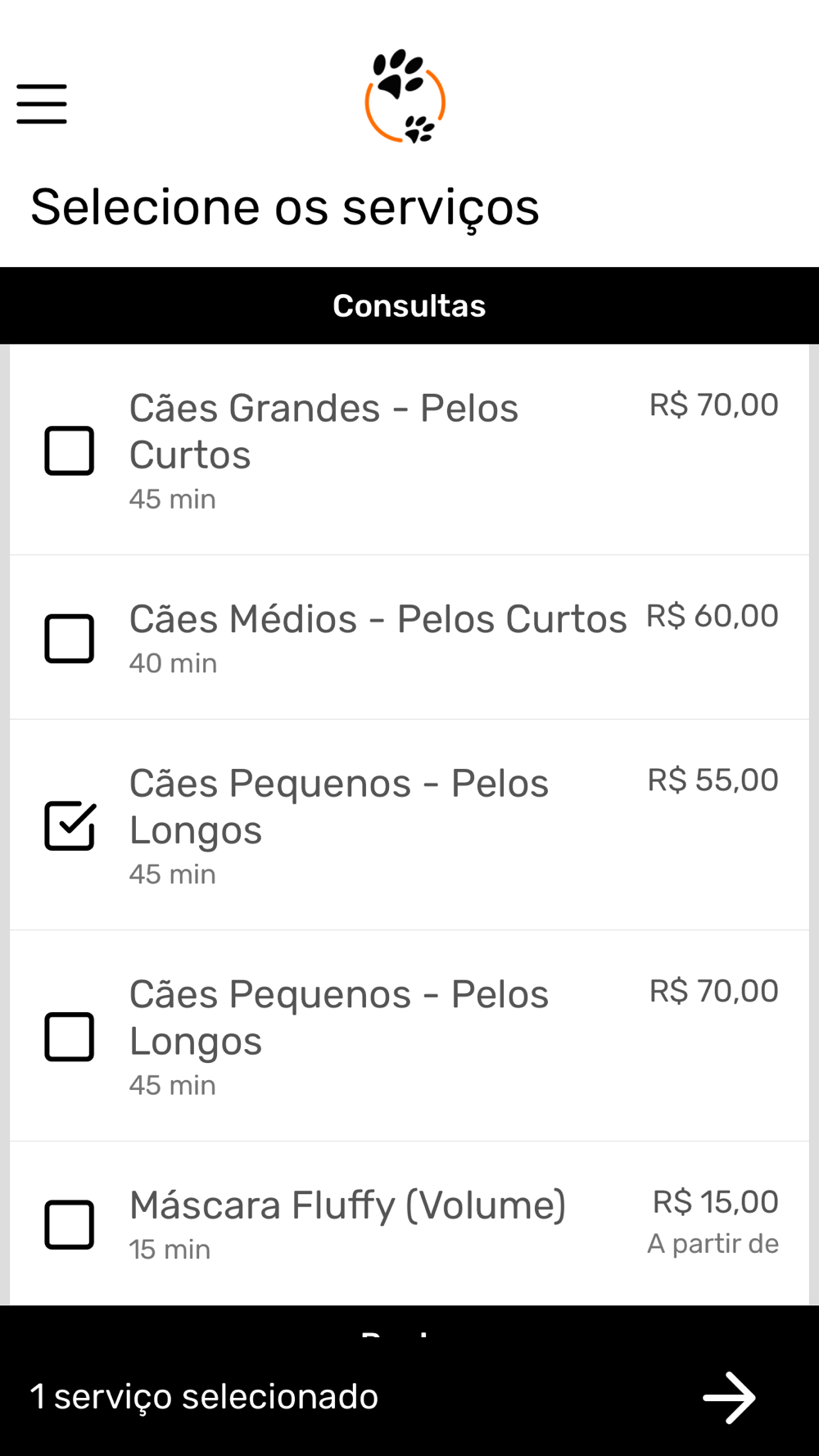Click the "Selecione os serviços" heading
Screen dimensions: 819x1456
point(285,207)
